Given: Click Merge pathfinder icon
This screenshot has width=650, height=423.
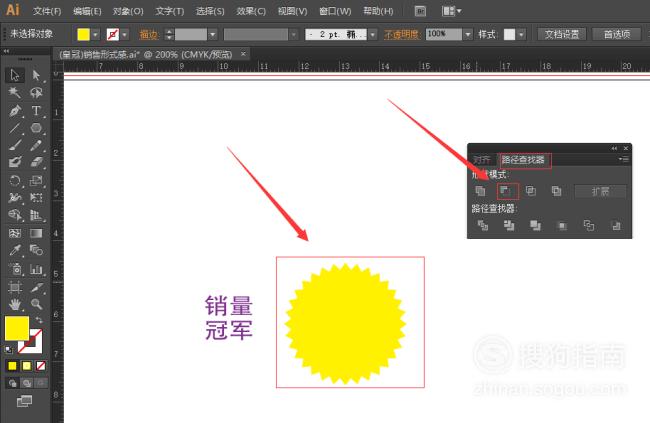Looking at the screenshot, I should [x=536, y=226].
